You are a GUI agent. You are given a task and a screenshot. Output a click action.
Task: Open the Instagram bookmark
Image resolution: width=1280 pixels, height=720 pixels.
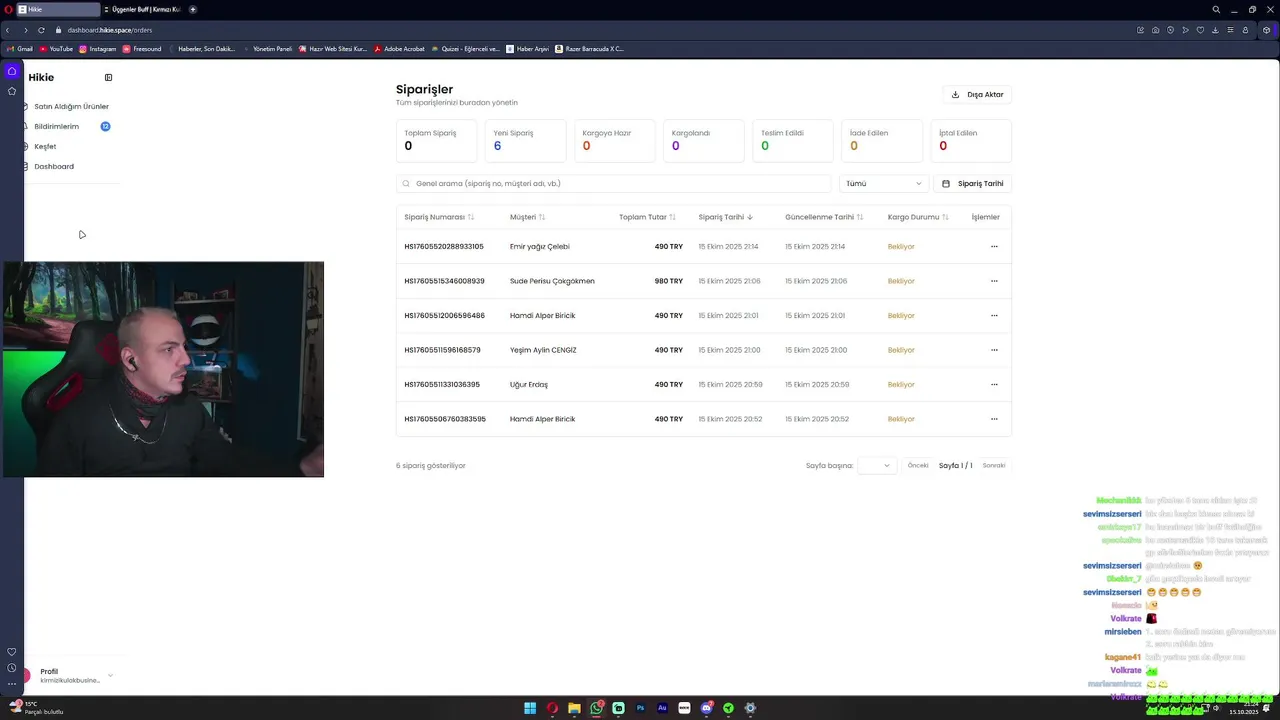tap(97, 48)
